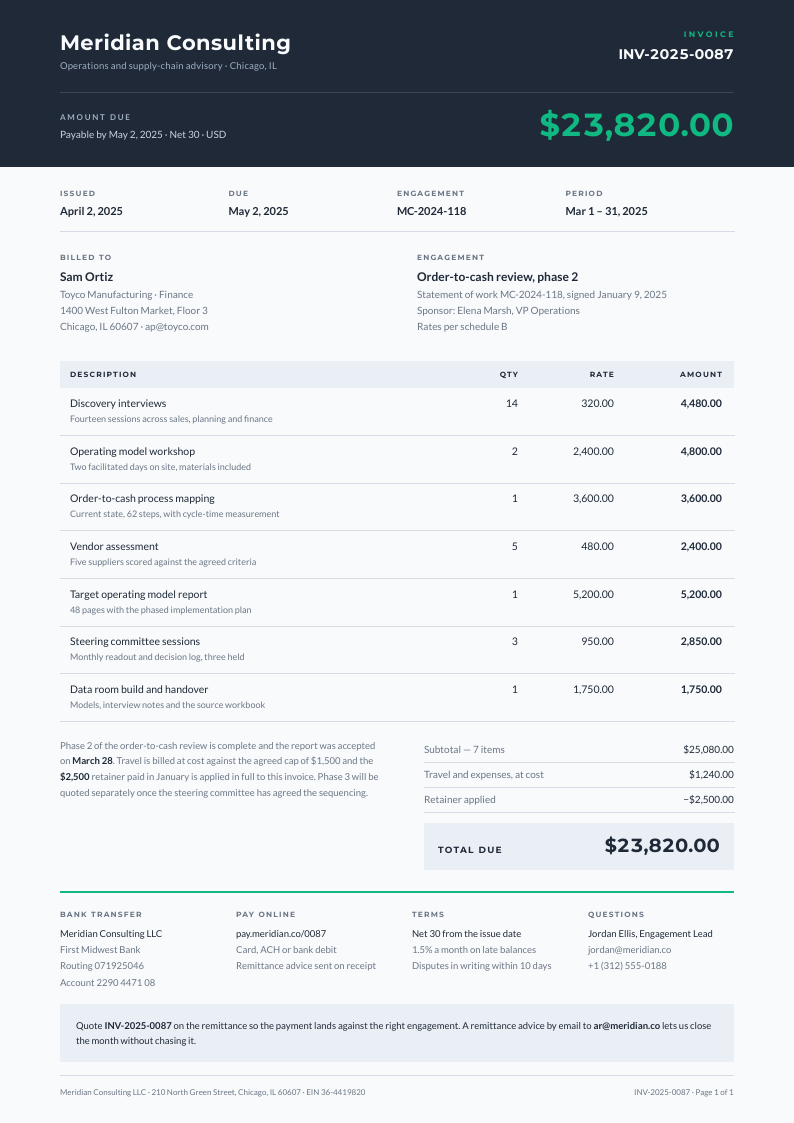Click quantity 14 for Discovery interviews
794x1123 pixels.
(x=512, y=404)
